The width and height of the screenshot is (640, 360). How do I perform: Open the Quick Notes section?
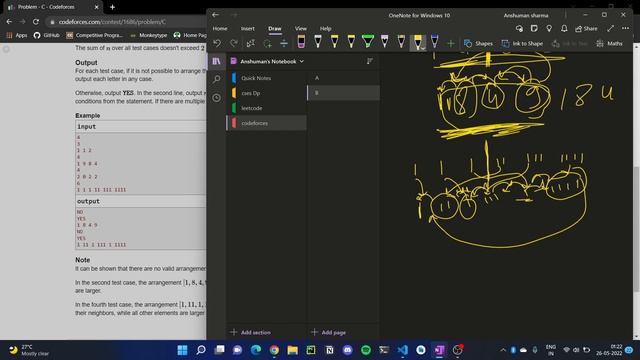click(267, 78)
